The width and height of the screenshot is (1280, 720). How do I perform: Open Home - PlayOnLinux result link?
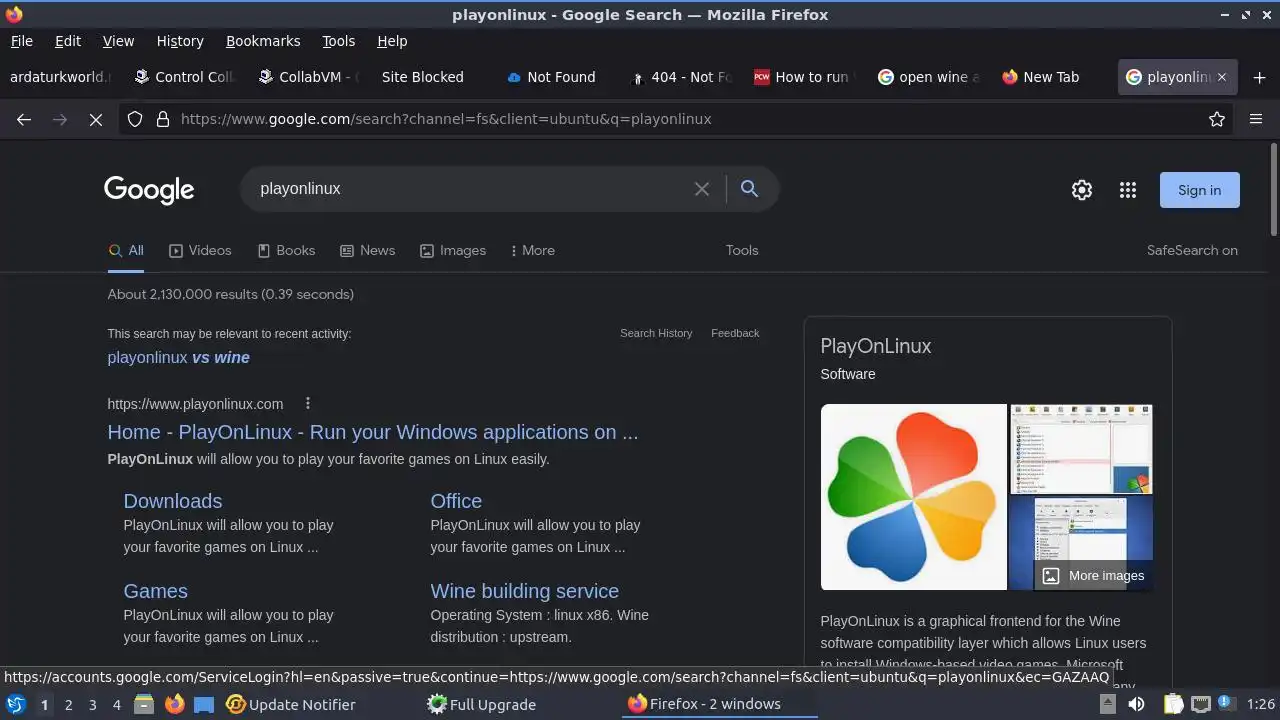click(373, 432)
